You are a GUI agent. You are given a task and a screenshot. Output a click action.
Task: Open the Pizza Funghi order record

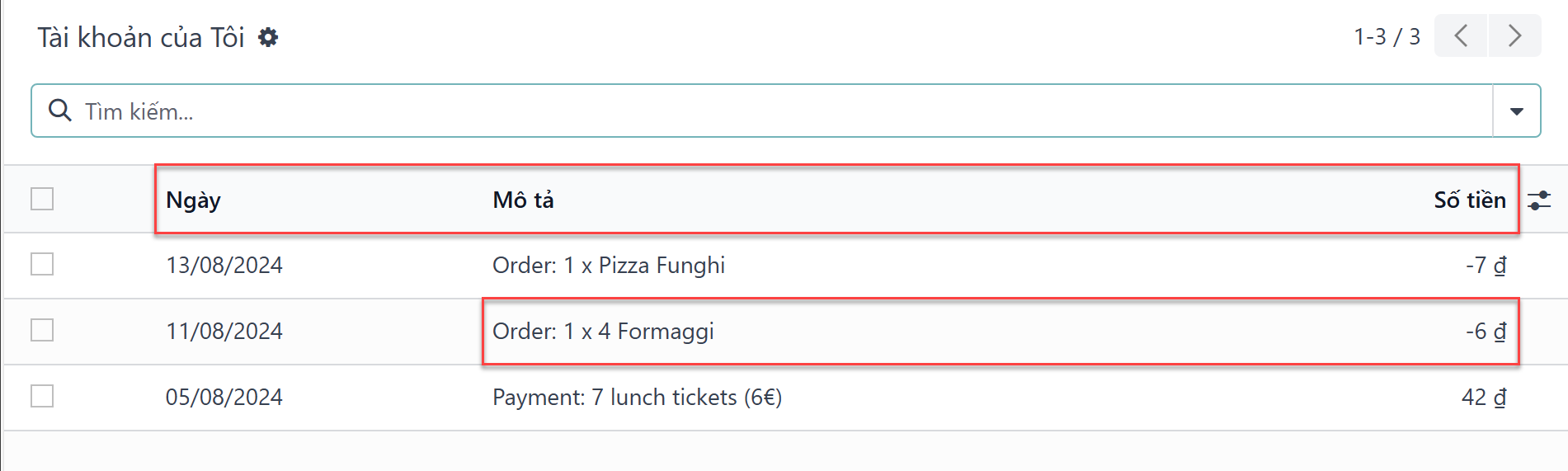609,265
